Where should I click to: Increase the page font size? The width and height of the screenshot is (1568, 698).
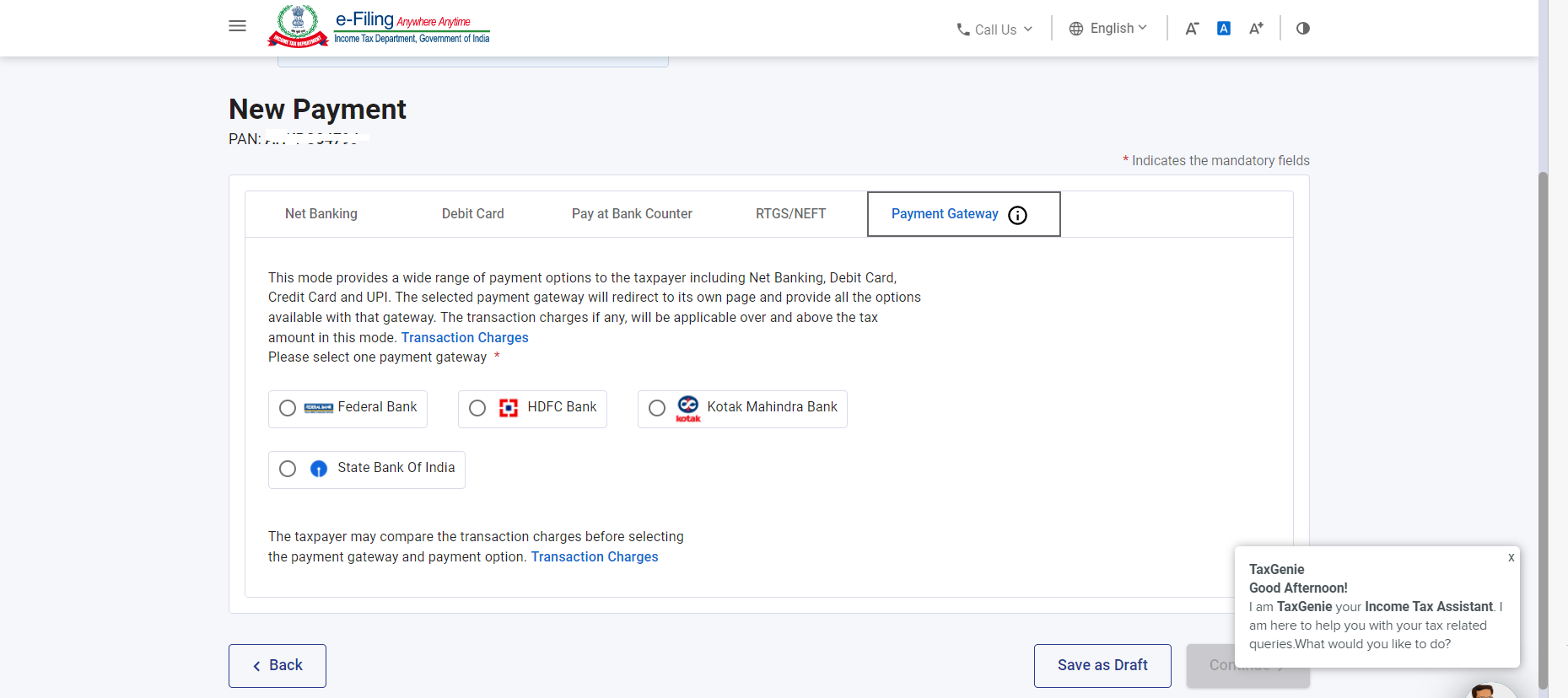[x=1256, y=29]
